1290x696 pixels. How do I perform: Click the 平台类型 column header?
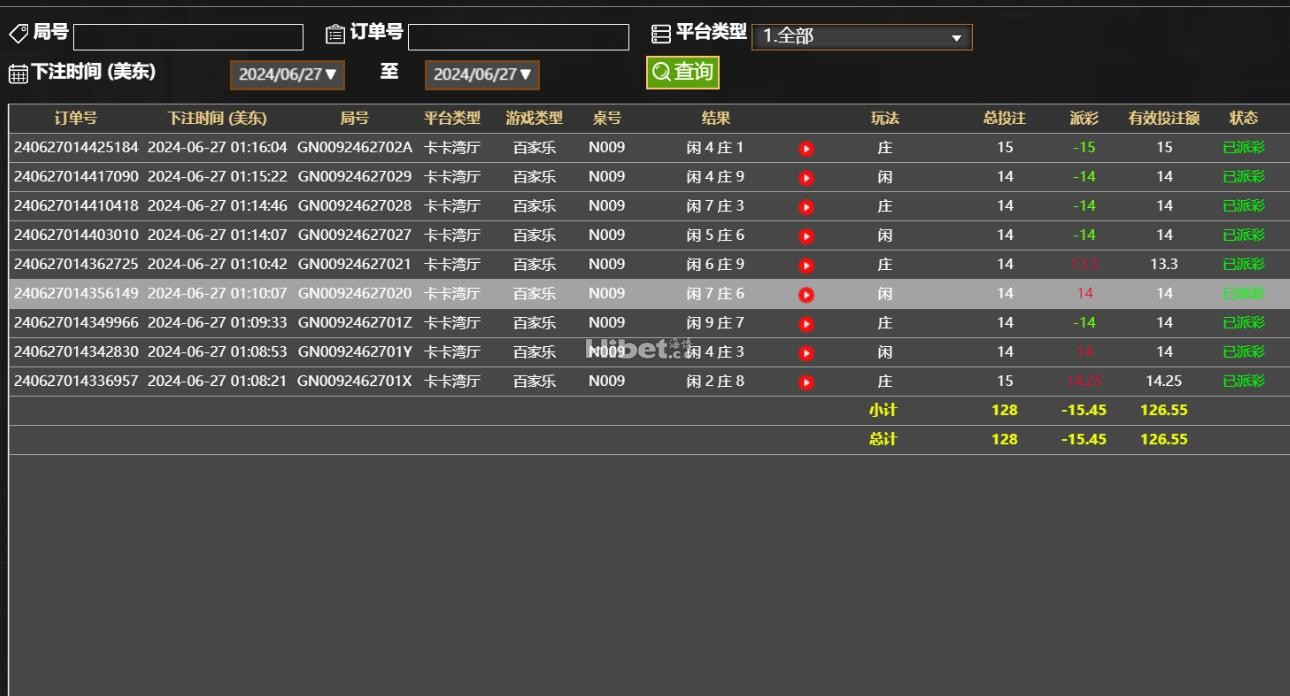452,118
